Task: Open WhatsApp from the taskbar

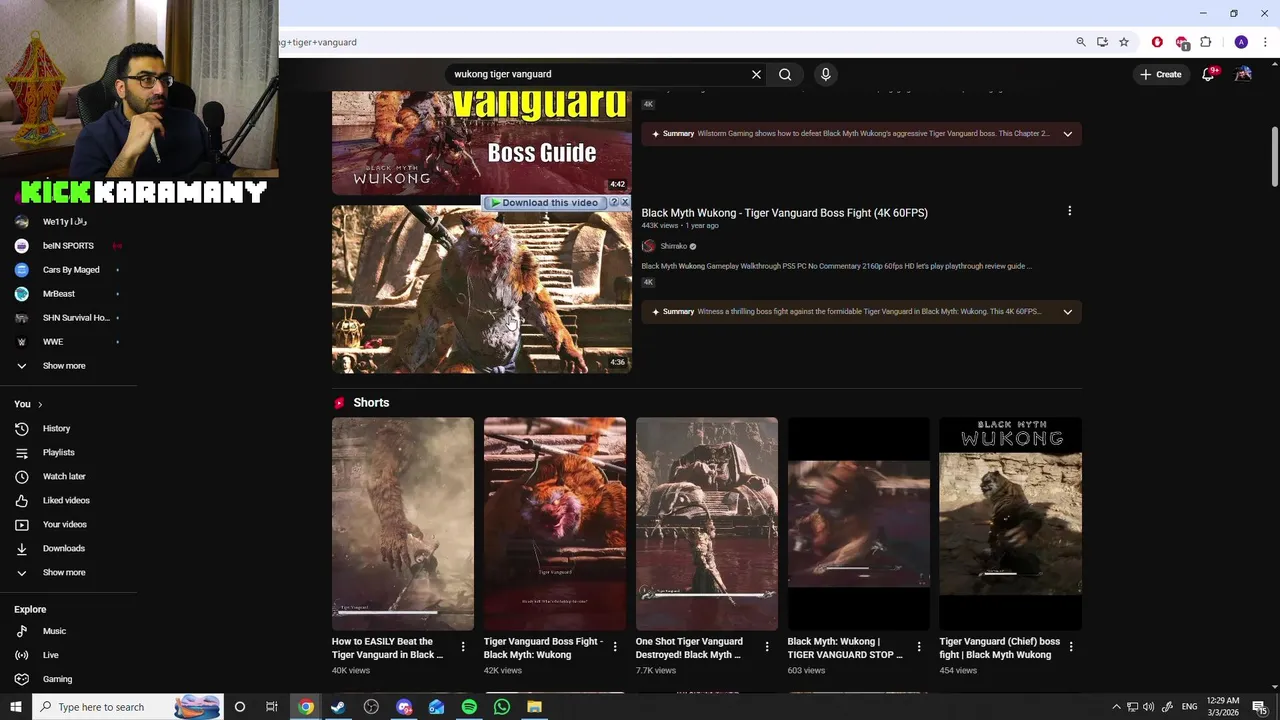Action: click(x=502, y=707)
